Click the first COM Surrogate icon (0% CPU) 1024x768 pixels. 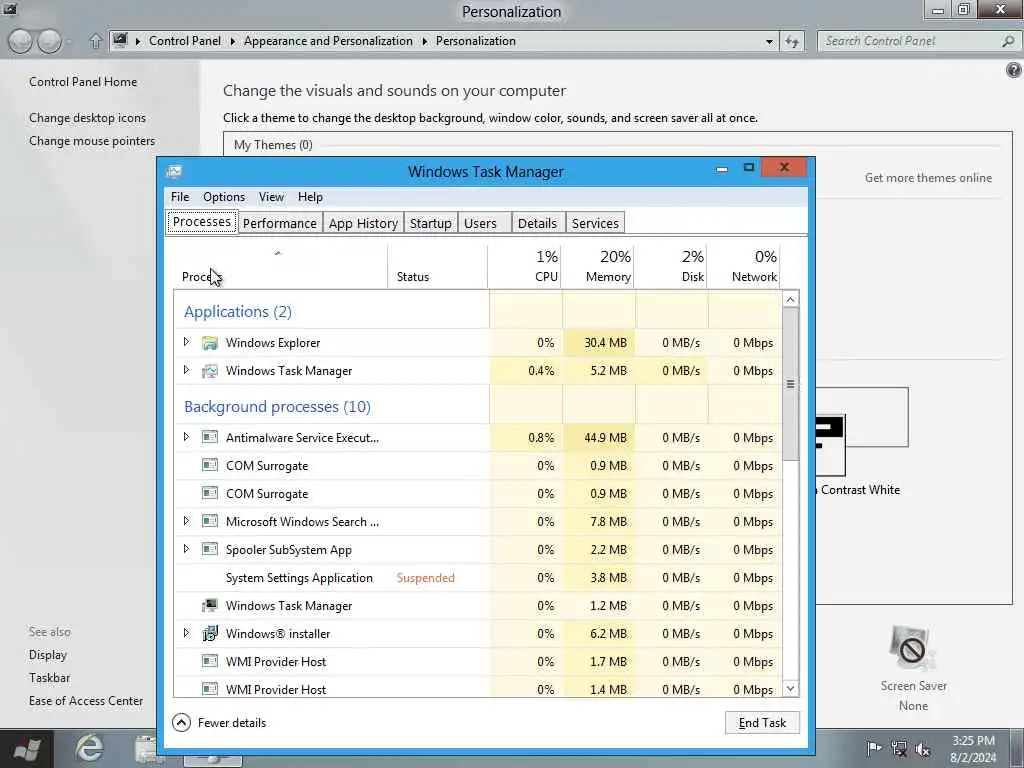pos(210,466)
